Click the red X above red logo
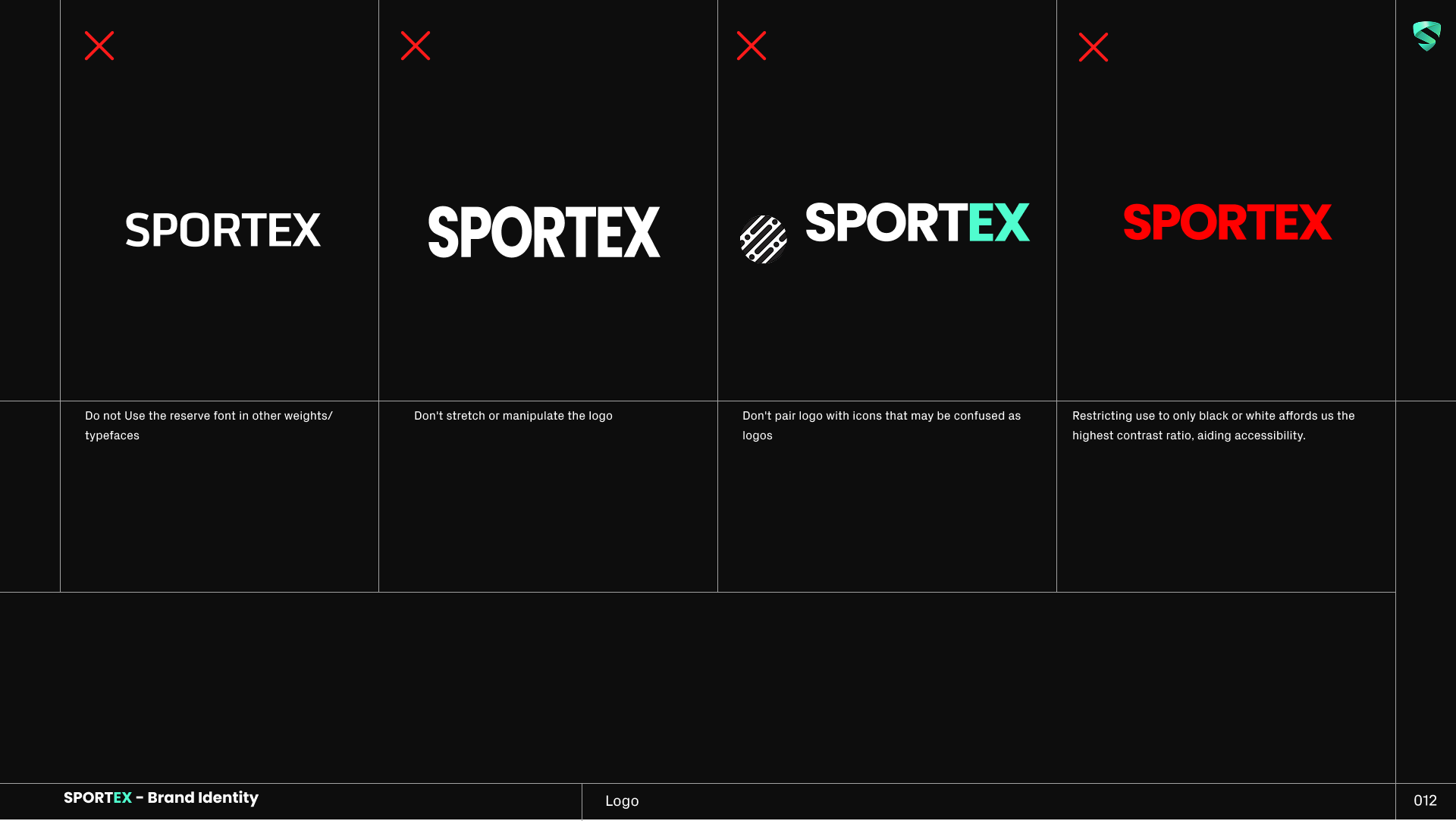Image resolution: width=1456 pixels, height=821 pixels. (1094, 47)
